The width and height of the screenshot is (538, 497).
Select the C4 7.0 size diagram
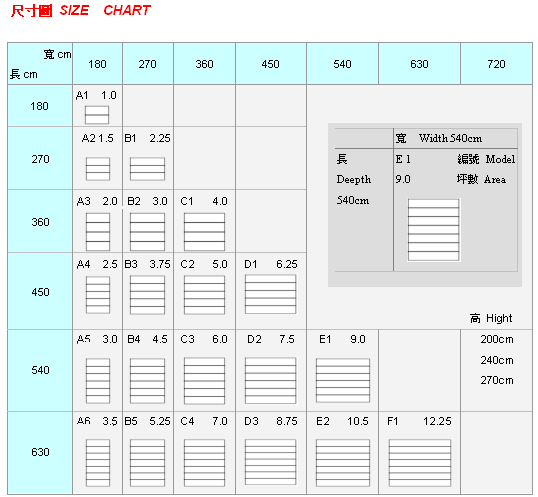pos(204,463)
